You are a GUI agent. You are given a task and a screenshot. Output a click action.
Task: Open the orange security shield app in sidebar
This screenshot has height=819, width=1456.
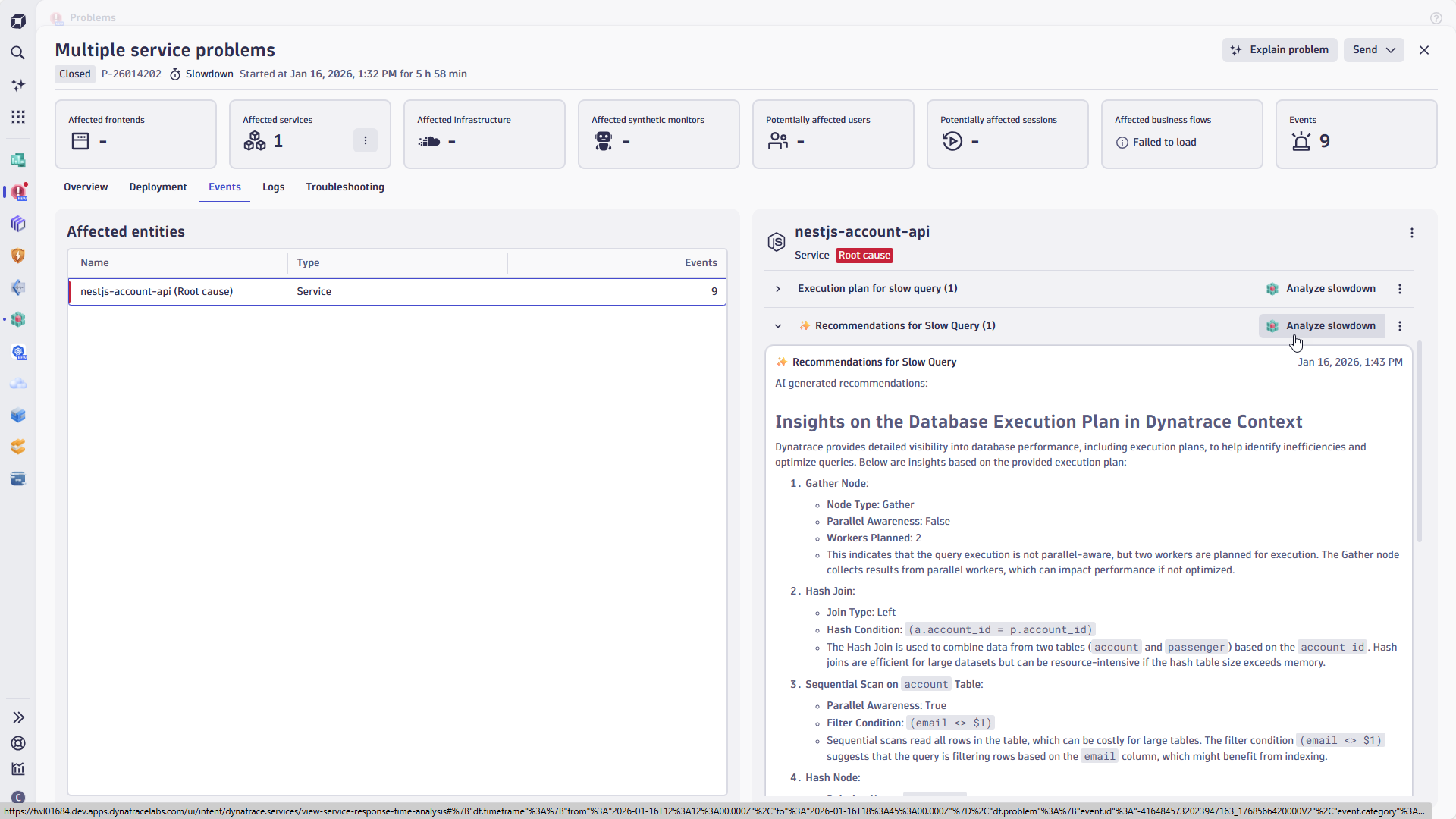tap(18, 256)
